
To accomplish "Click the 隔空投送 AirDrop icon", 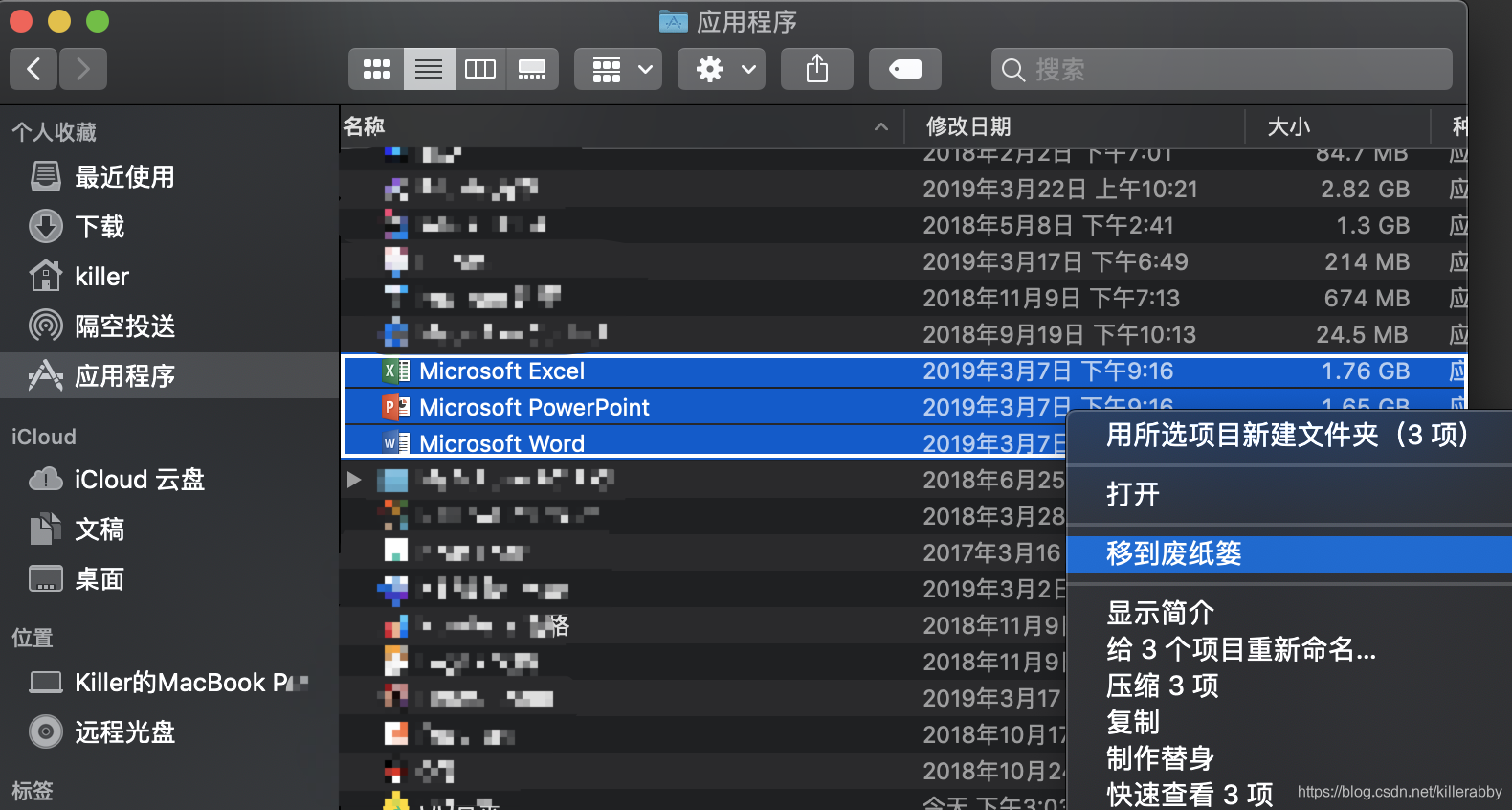I will (46, 326).
